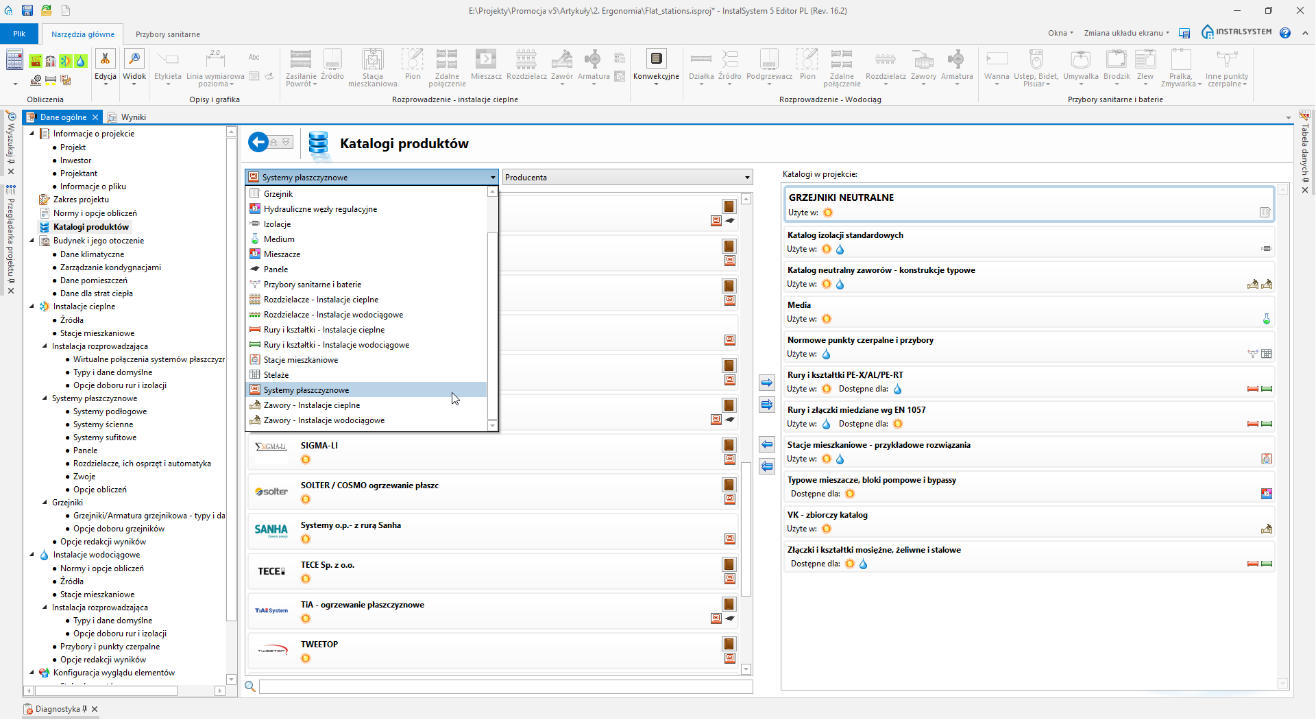
Task: Select Normy i opcje obliczeń tree item
Action: 95,213
